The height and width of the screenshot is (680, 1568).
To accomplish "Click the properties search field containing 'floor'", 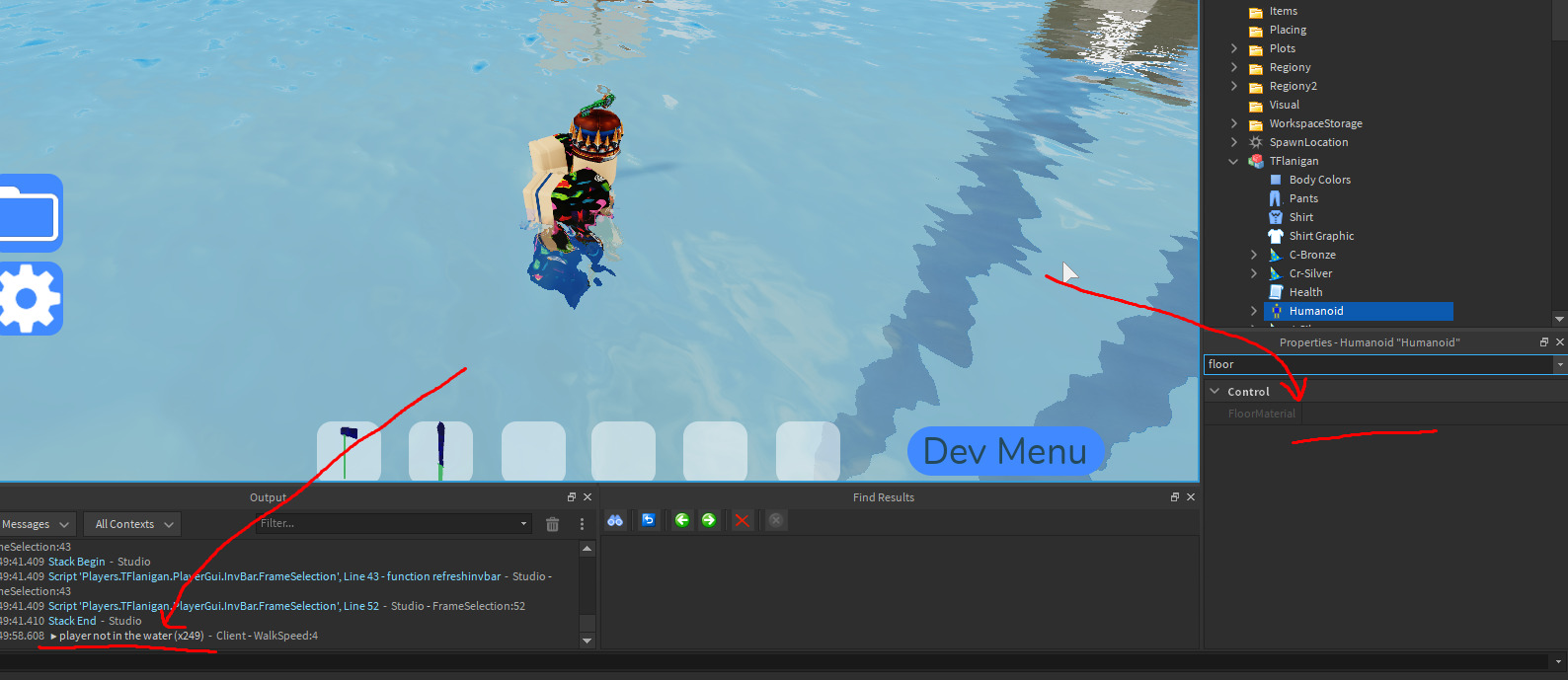I will 1378,364.
